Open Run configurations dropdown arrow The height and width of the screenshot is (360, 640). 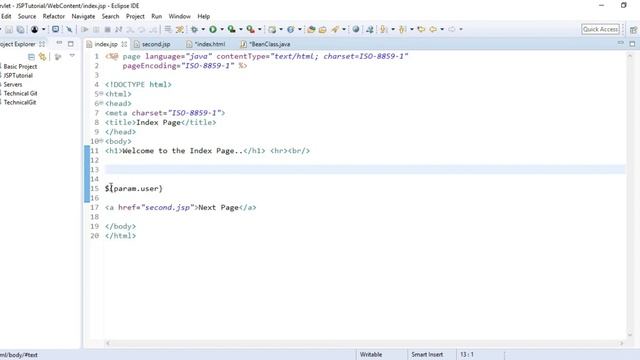pyautogui.click(x=222, y=29)
